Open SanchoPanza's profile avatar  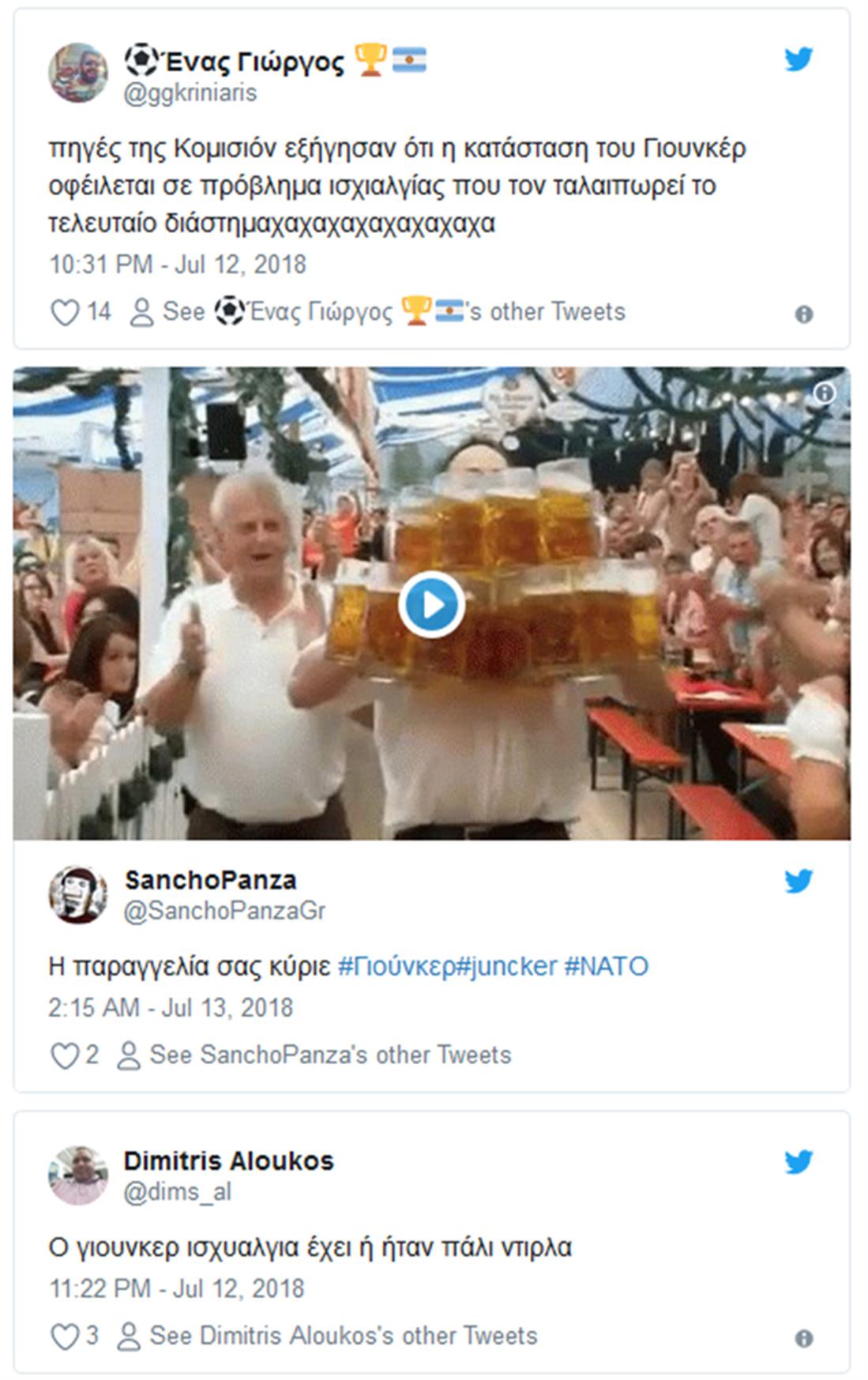click(78, 895)
